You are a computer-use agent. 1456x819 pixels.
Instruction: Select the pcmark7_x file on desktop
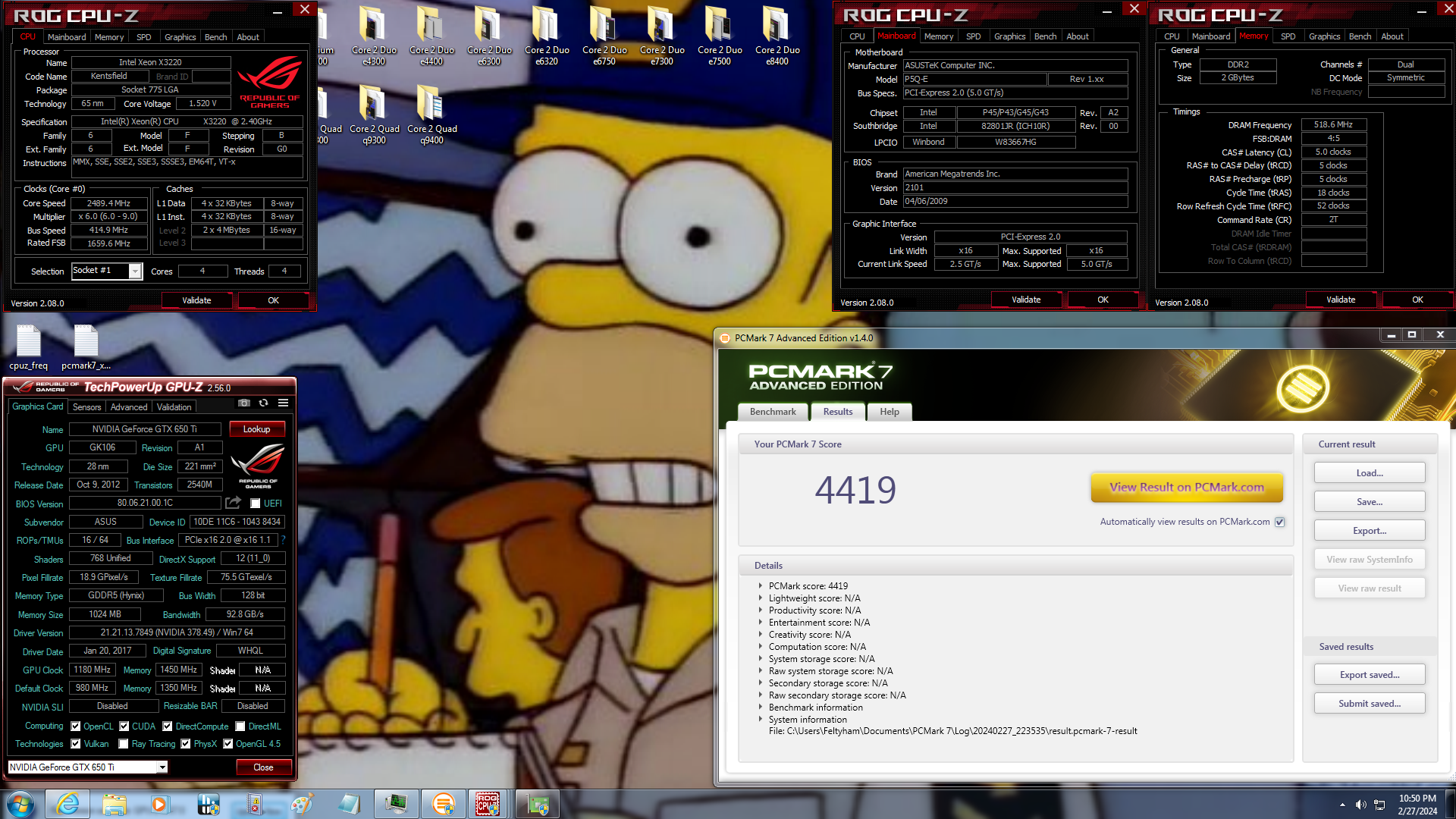[x=86, y=347]
